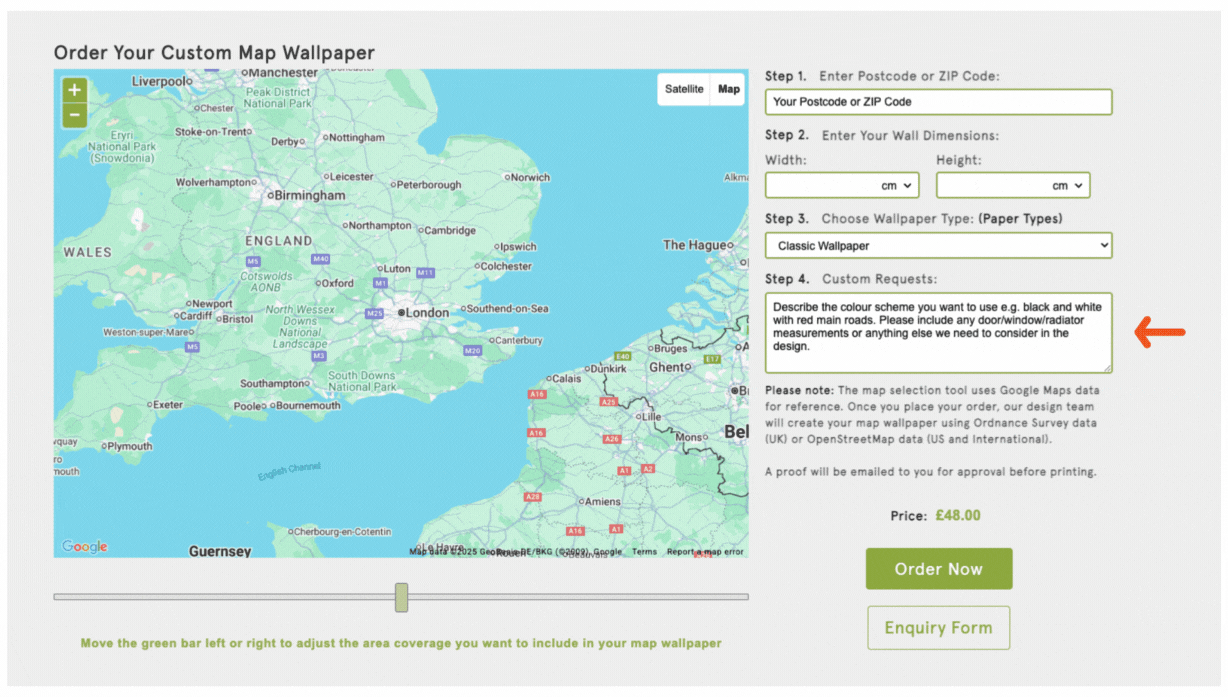Click the Southampton label on the map
This screenshot has height=697, width=1228.
(272, 383)
